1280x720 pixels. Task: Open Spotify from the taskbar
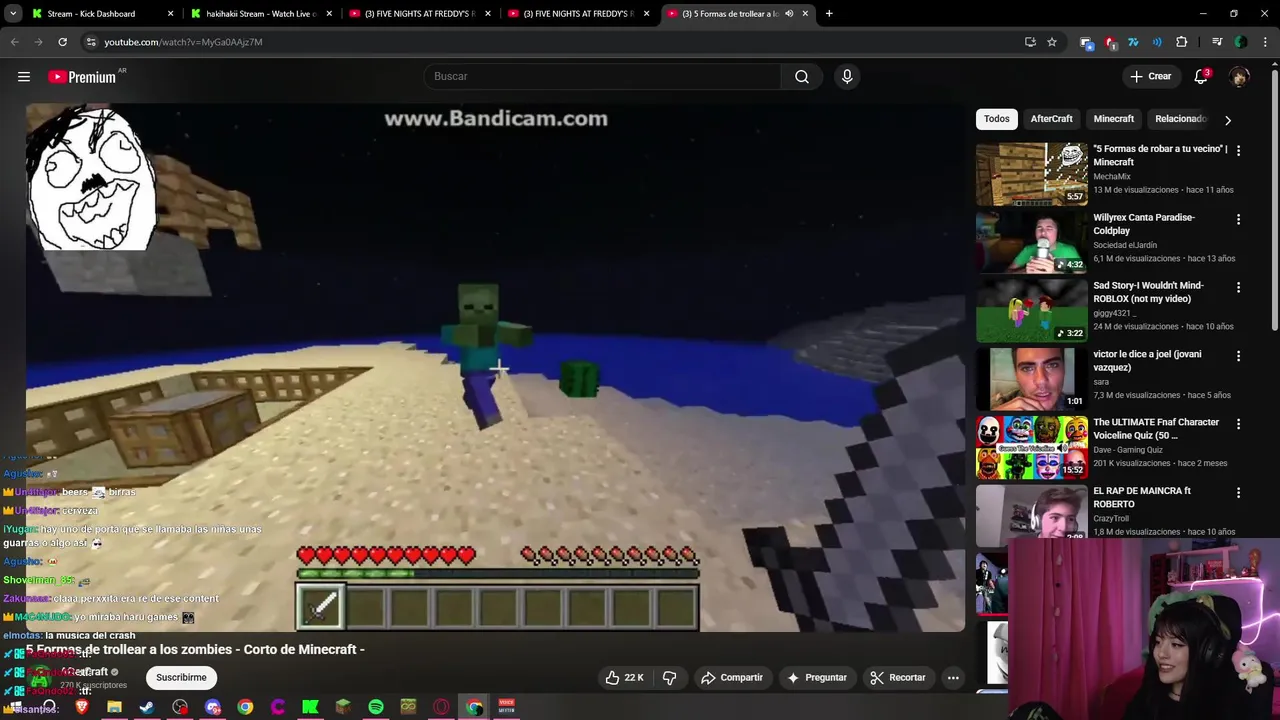tap(376, 707)
